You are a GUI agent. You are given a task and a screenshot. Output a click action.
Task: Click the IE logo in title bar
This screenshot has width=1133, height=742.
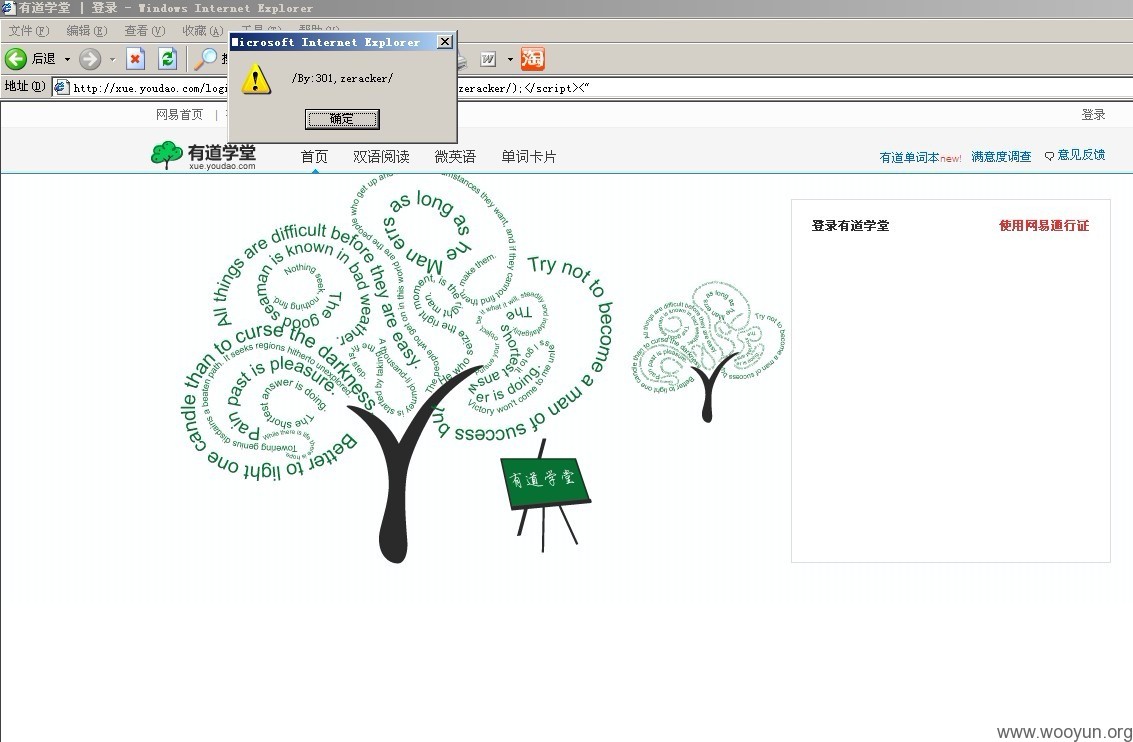8,8
